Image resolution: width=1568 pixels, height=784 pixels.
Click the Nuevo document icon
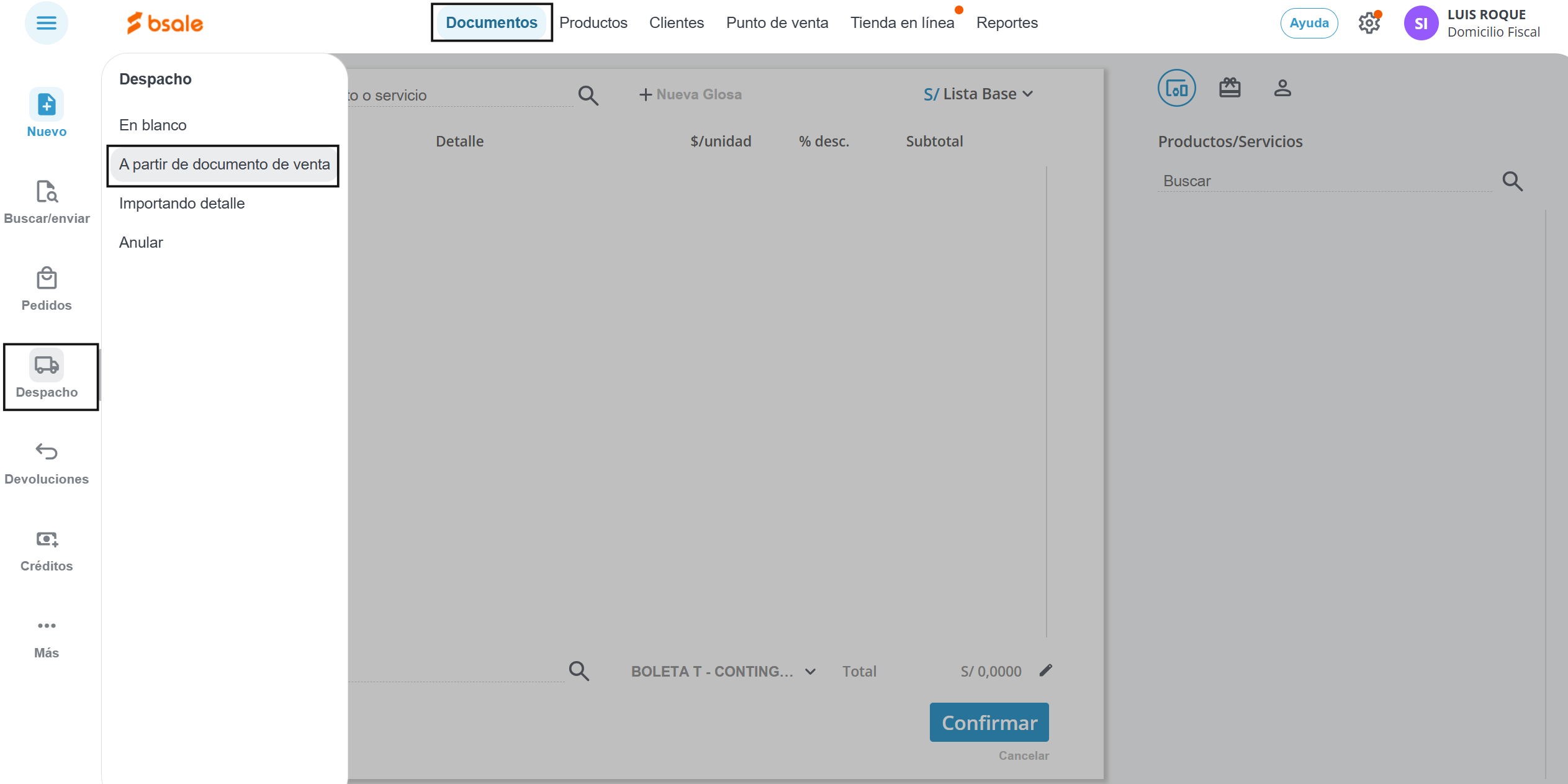[47, 104]
